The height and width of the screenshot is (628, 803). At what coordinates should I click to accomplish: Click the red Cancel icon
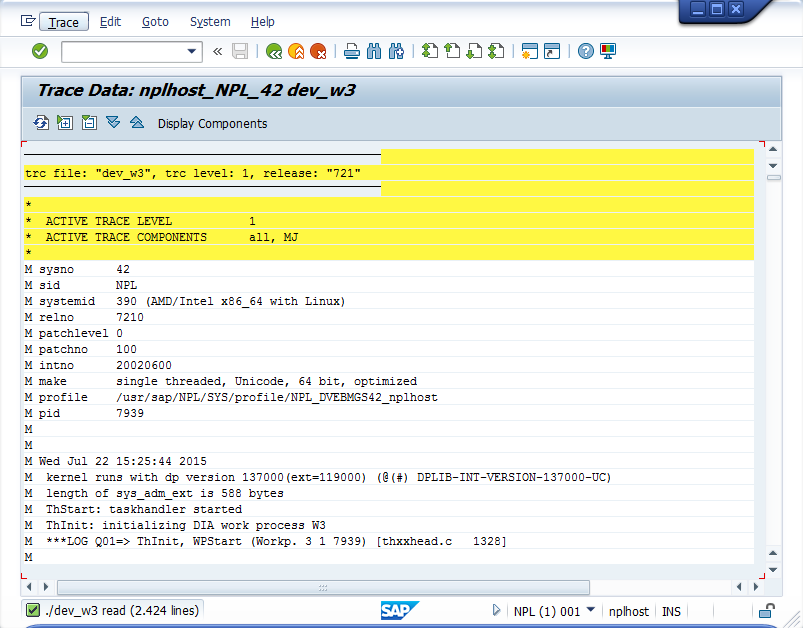[x=318, y=51]
